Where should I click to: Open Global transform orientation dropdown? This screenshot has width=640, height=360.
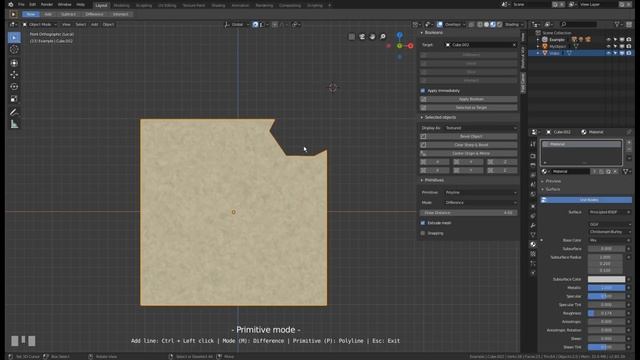[237, 24]
